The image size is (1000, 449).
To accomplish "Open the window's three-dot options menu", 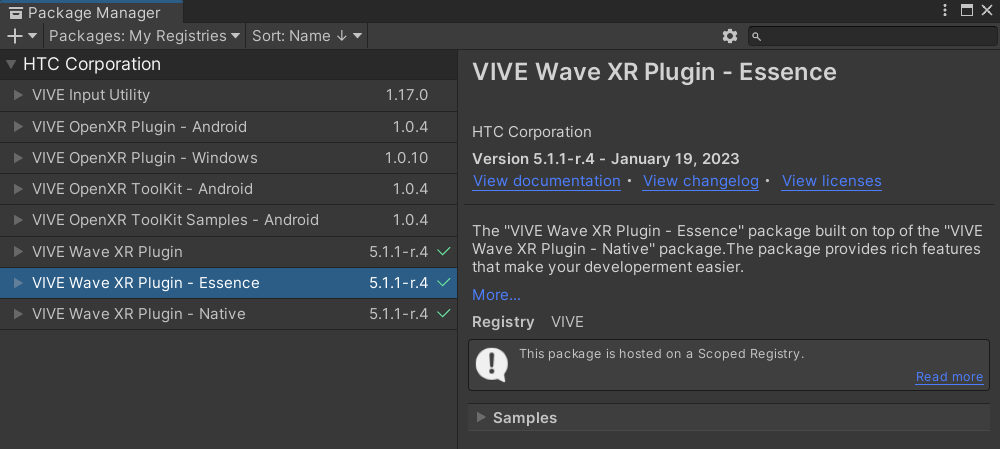I will [945, 10].
